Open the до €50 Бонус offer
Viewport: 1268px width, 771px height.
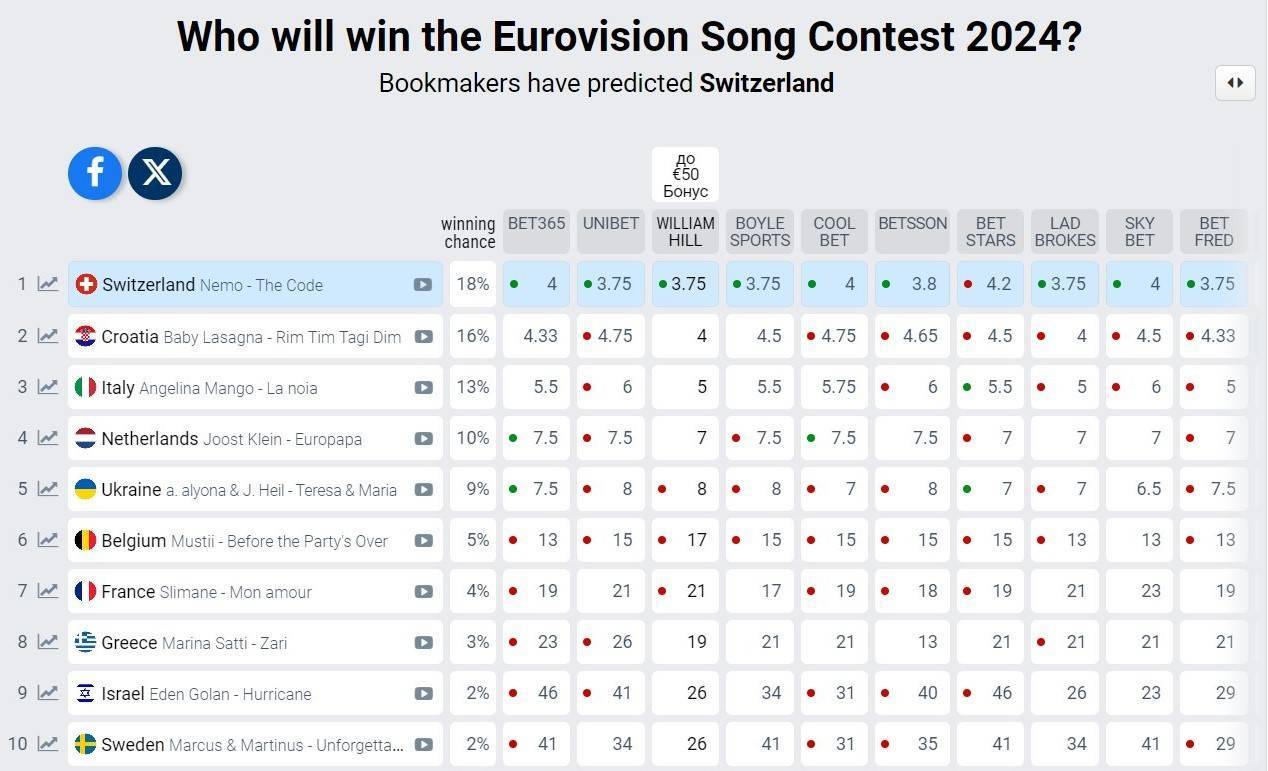686,175
